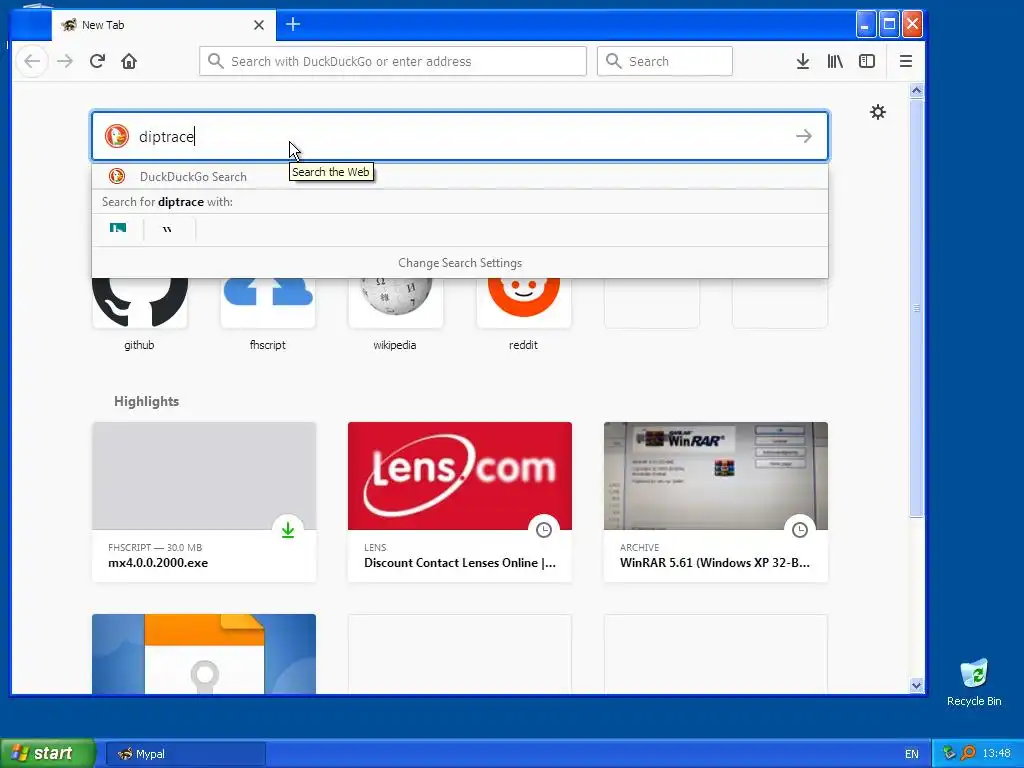Screen dimensions: 1024x768
Task: Open a new tab with plus button
Action: [293, 25]
